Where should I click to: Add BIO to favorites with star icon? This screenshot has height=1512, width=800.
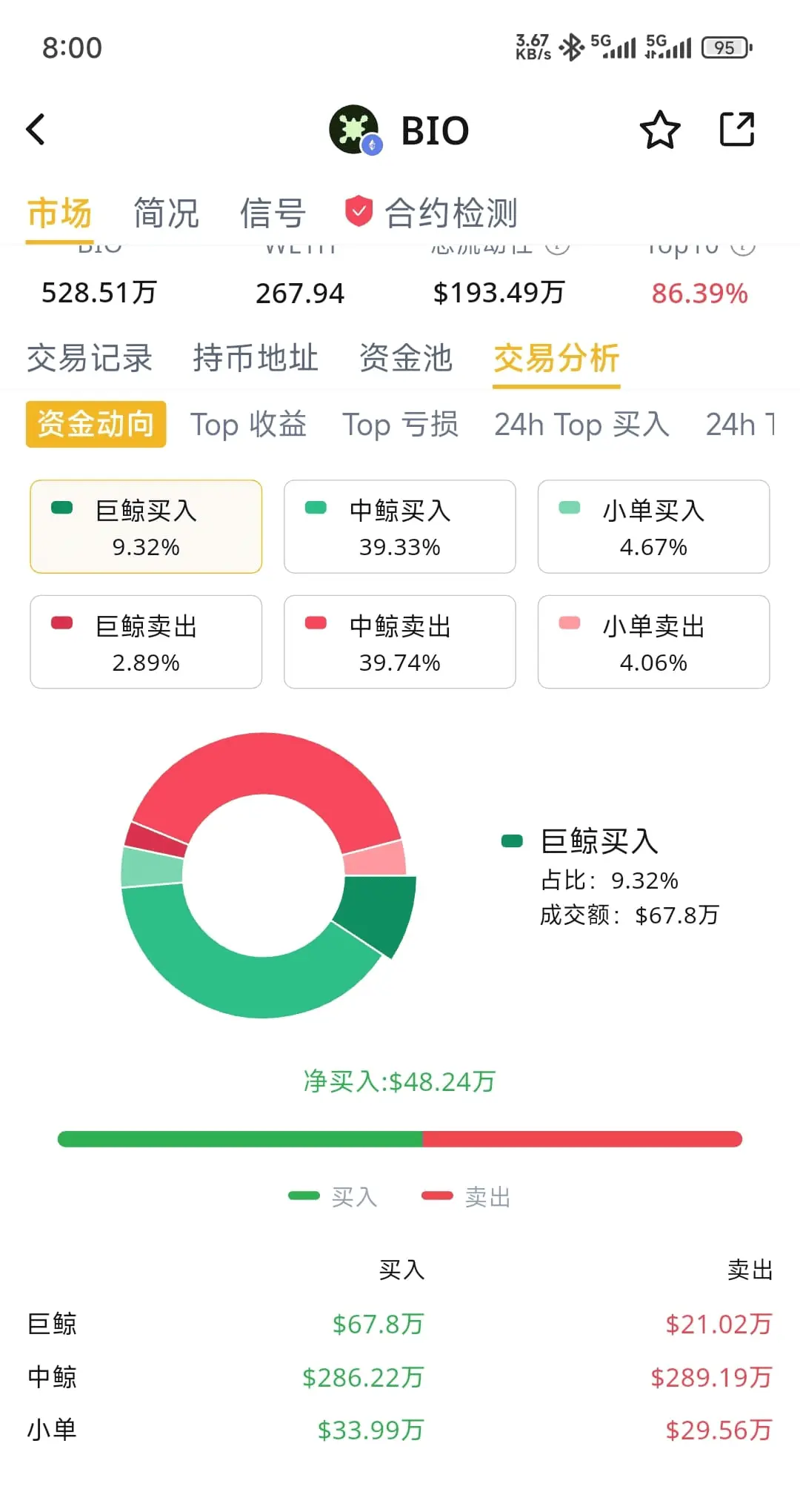coord(659,130)
